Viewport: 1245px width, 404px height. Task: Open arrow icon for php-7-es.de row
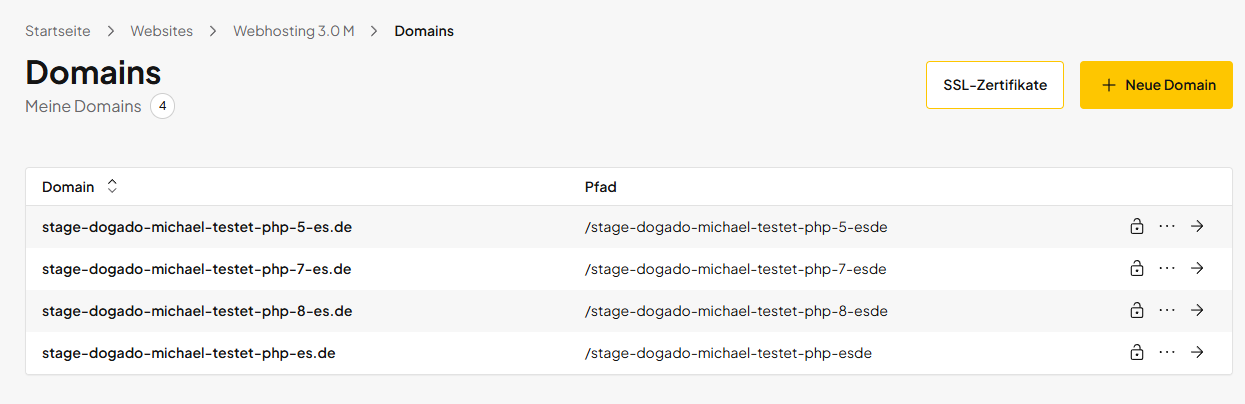click(x=1197, y=269)
